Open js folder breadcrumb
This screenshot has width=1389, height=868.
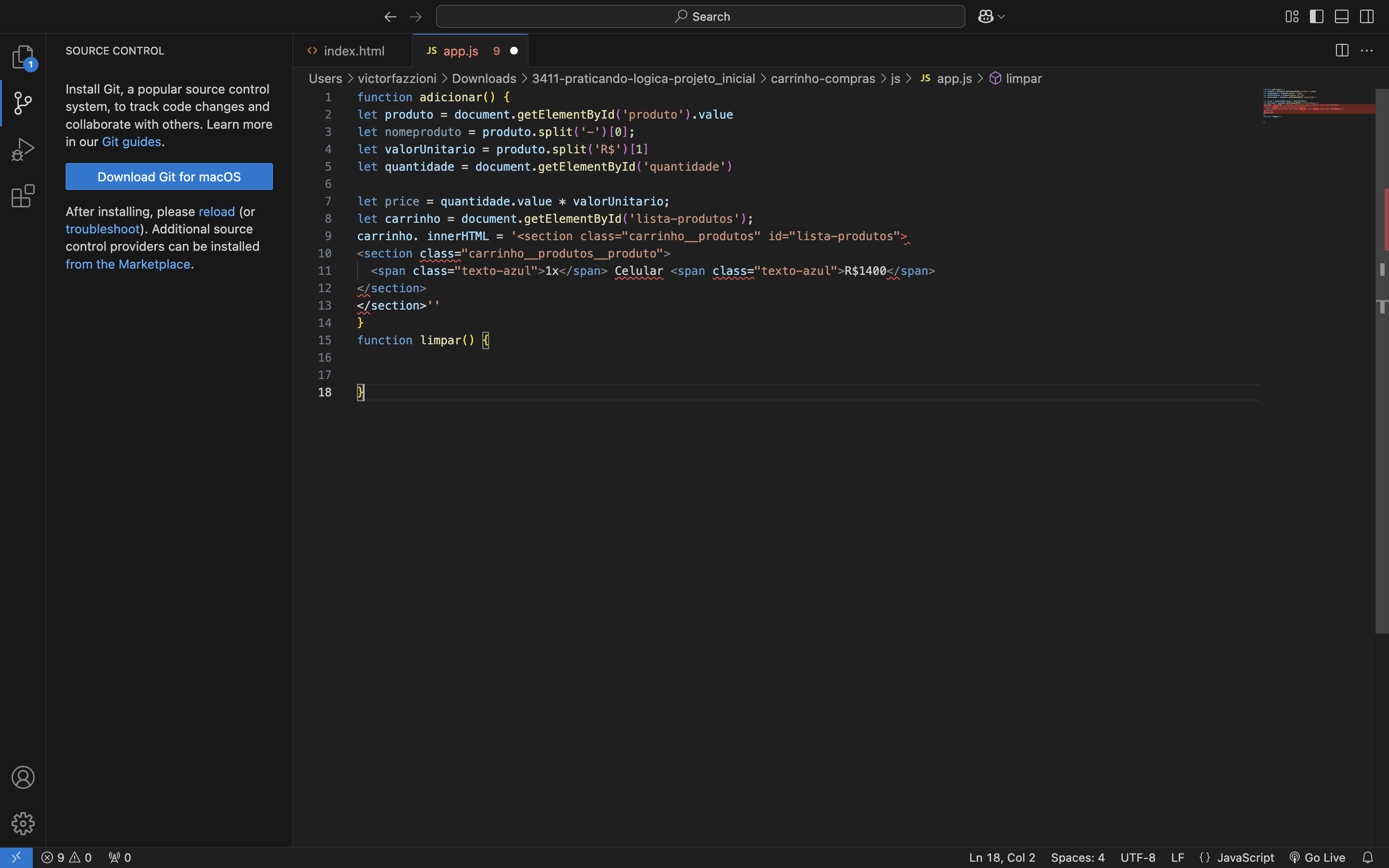pos(895,79)
